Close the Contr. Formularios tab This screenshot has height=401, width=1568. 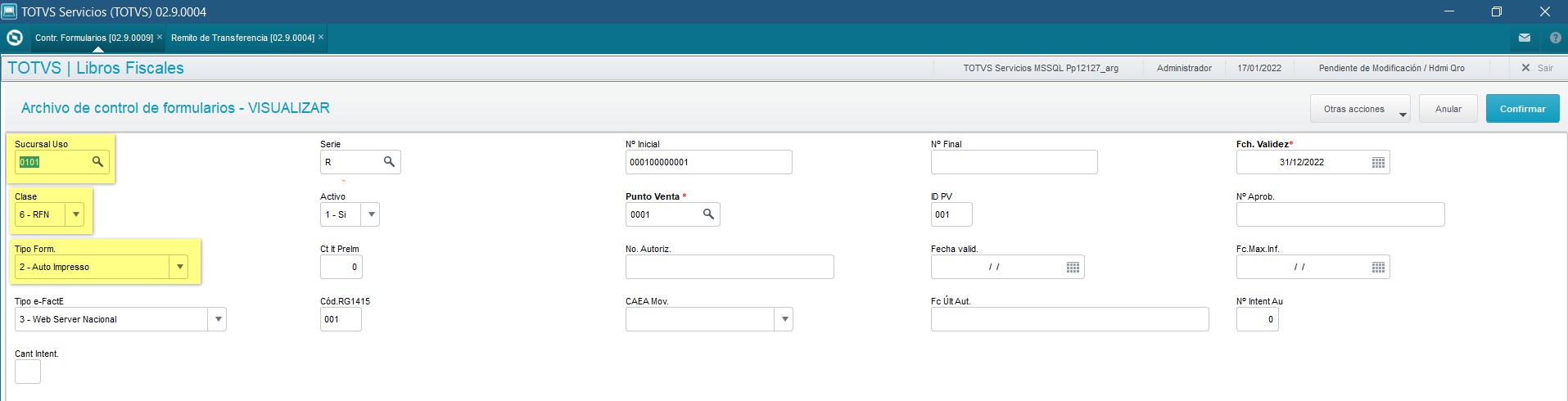tap(160, 38)
